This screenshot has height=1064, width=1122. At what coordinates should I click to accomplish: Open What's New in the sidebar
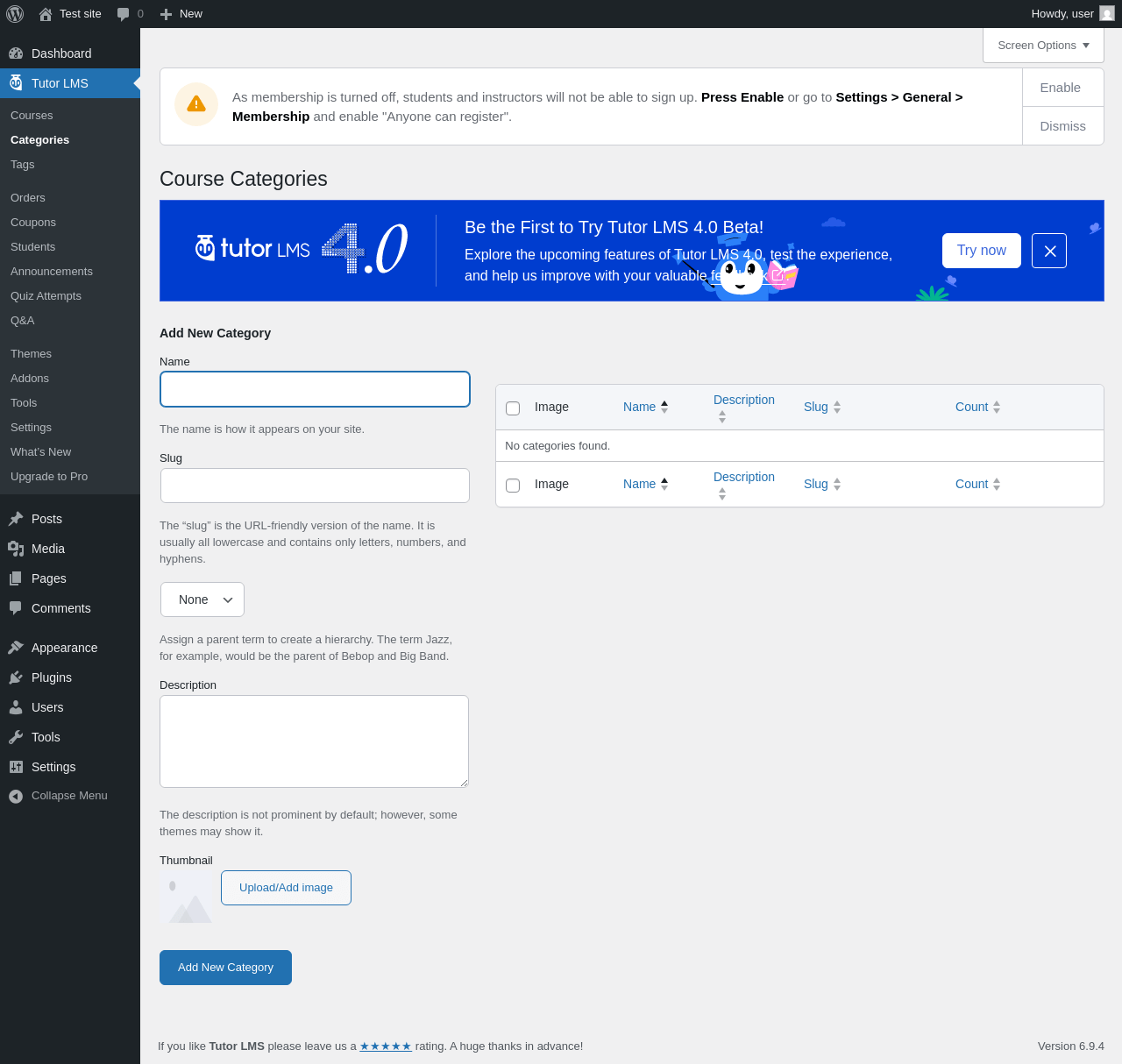click(41, 452)
